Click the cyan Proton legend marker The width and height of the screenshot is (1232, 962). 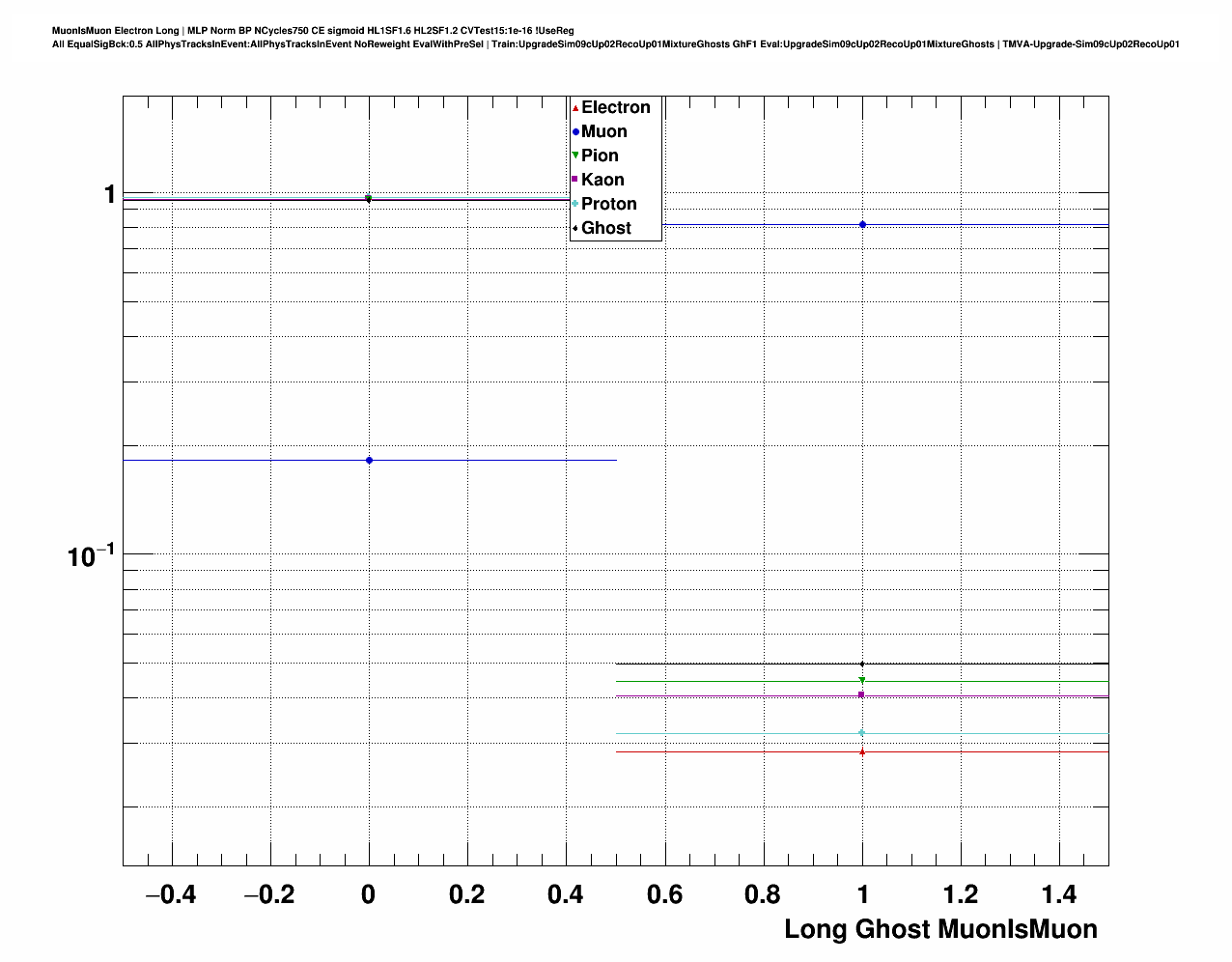click(x=575, y=204)
